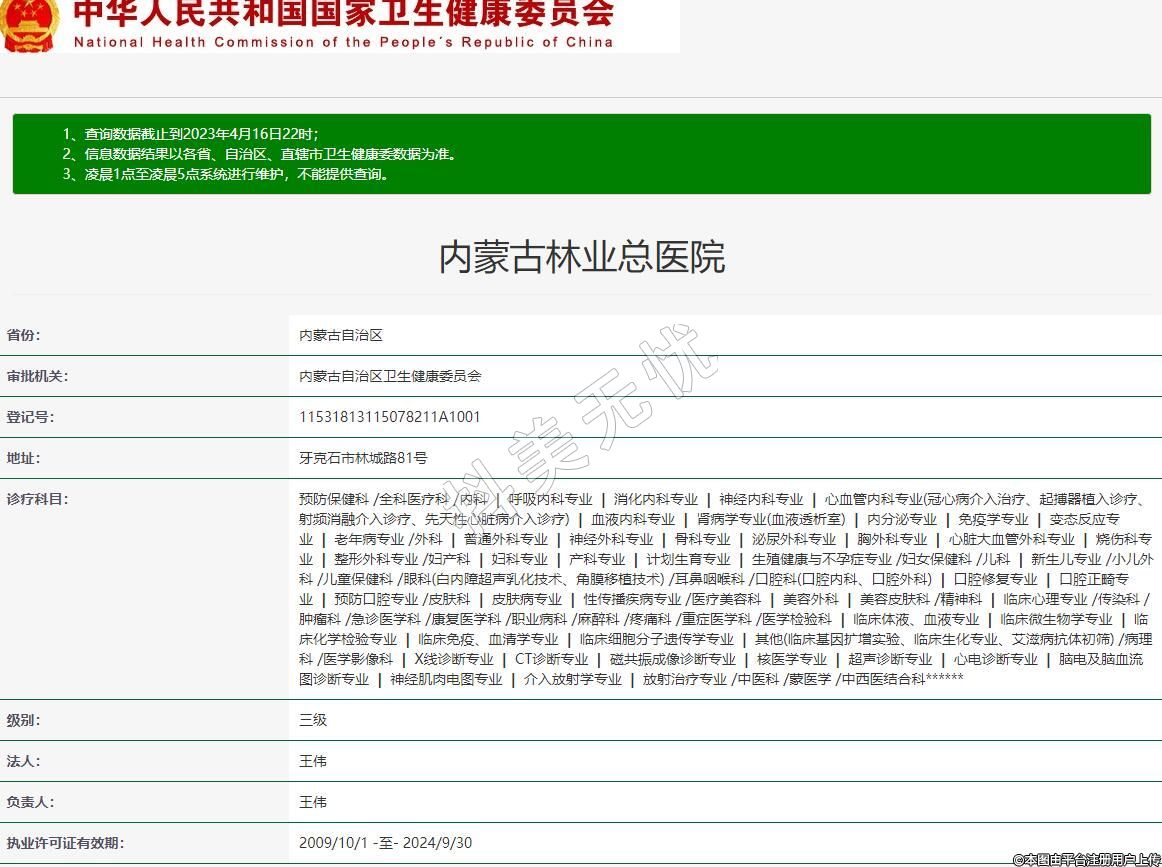Click the license validity dates 2009/10/1 to 2024/9/30

tap(385, 843)
